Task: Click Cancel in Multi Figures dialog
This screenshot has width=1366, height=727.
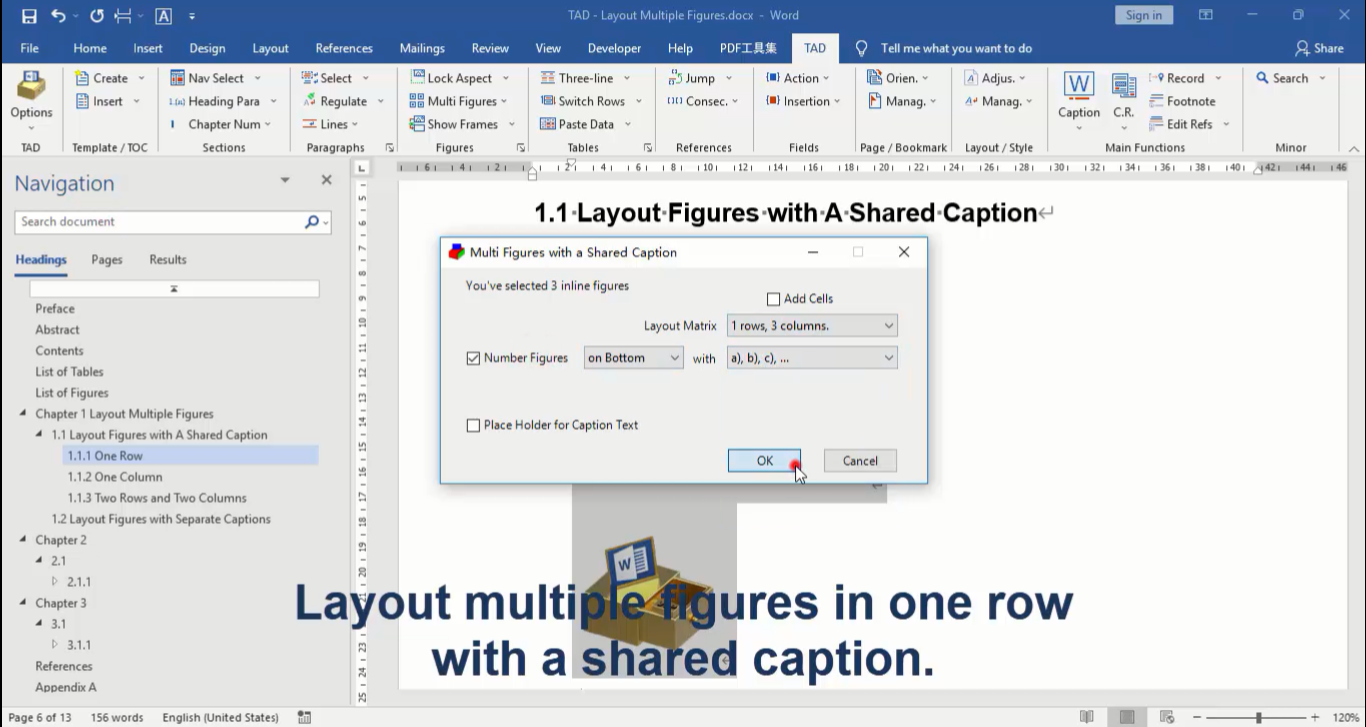Action: click(x=860, y=461)
